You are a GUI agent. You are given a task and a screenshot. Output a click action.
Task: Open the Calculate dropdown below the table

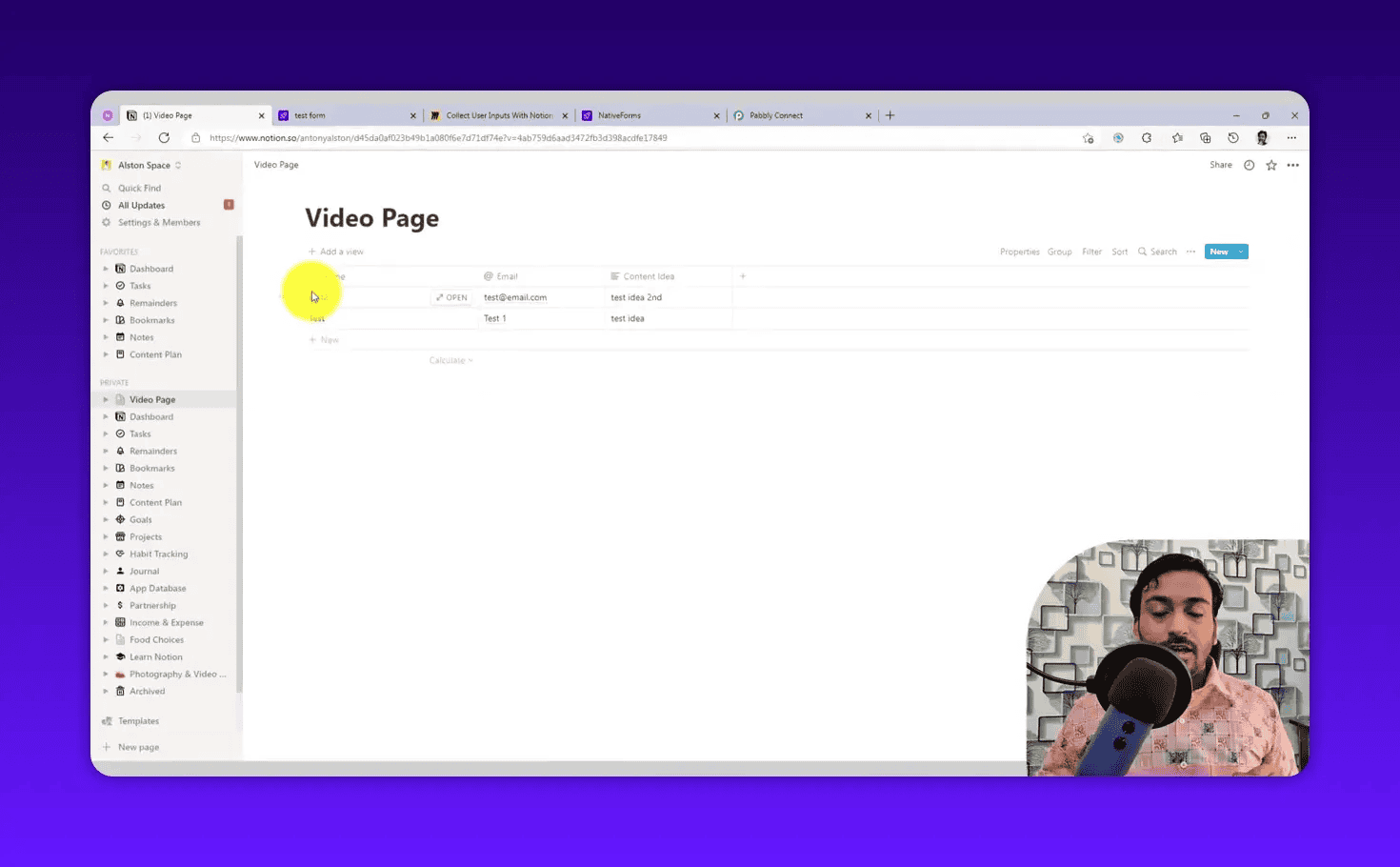coord(450,359)
